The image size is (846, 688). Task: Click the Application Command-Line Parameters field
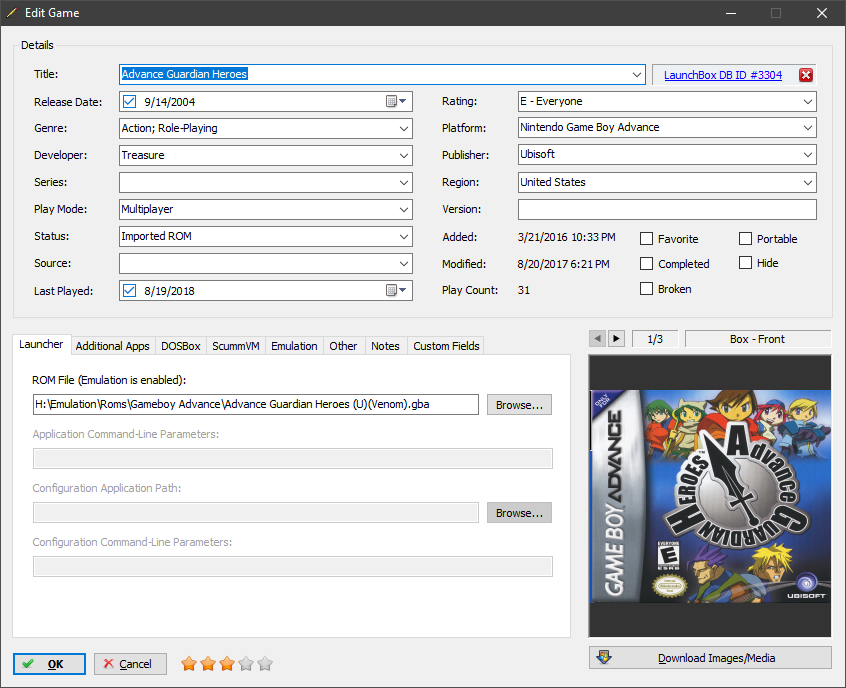pos(292,459)
